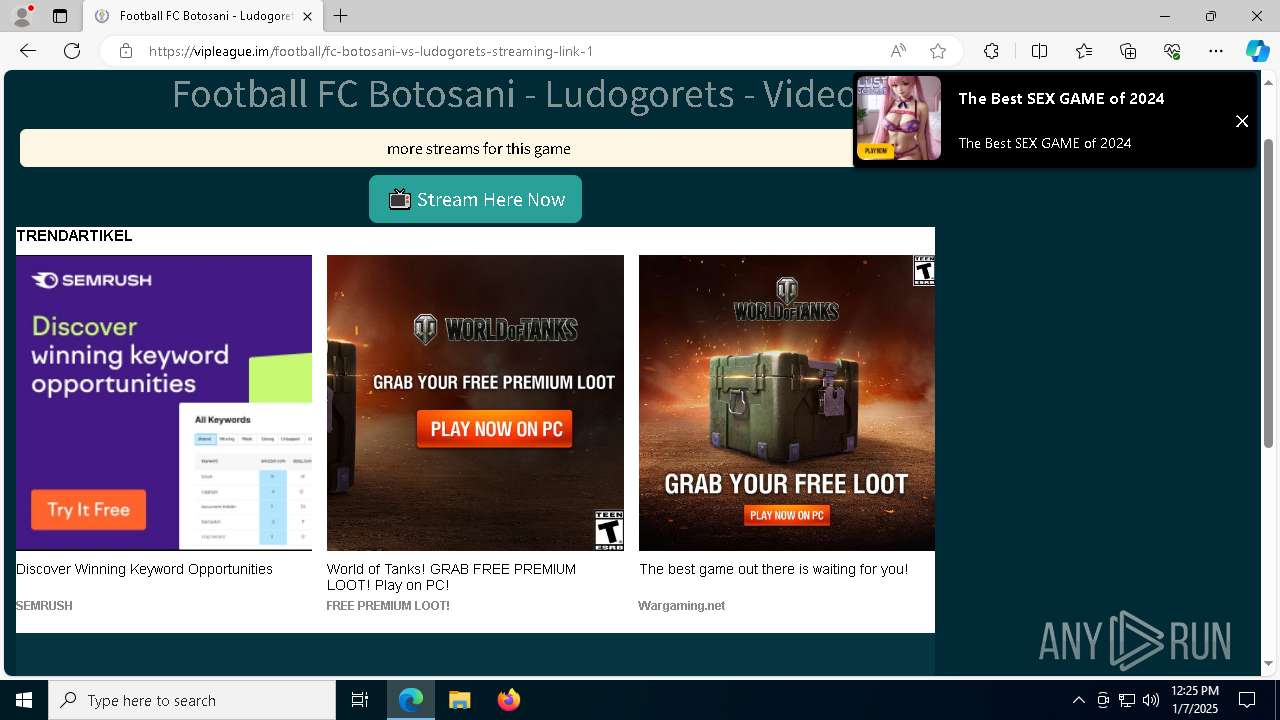Image resolution: width=1280 pixels, height=720 pixels.
Task: Click 'more streams for this game' bar
Action: (478, 148)
